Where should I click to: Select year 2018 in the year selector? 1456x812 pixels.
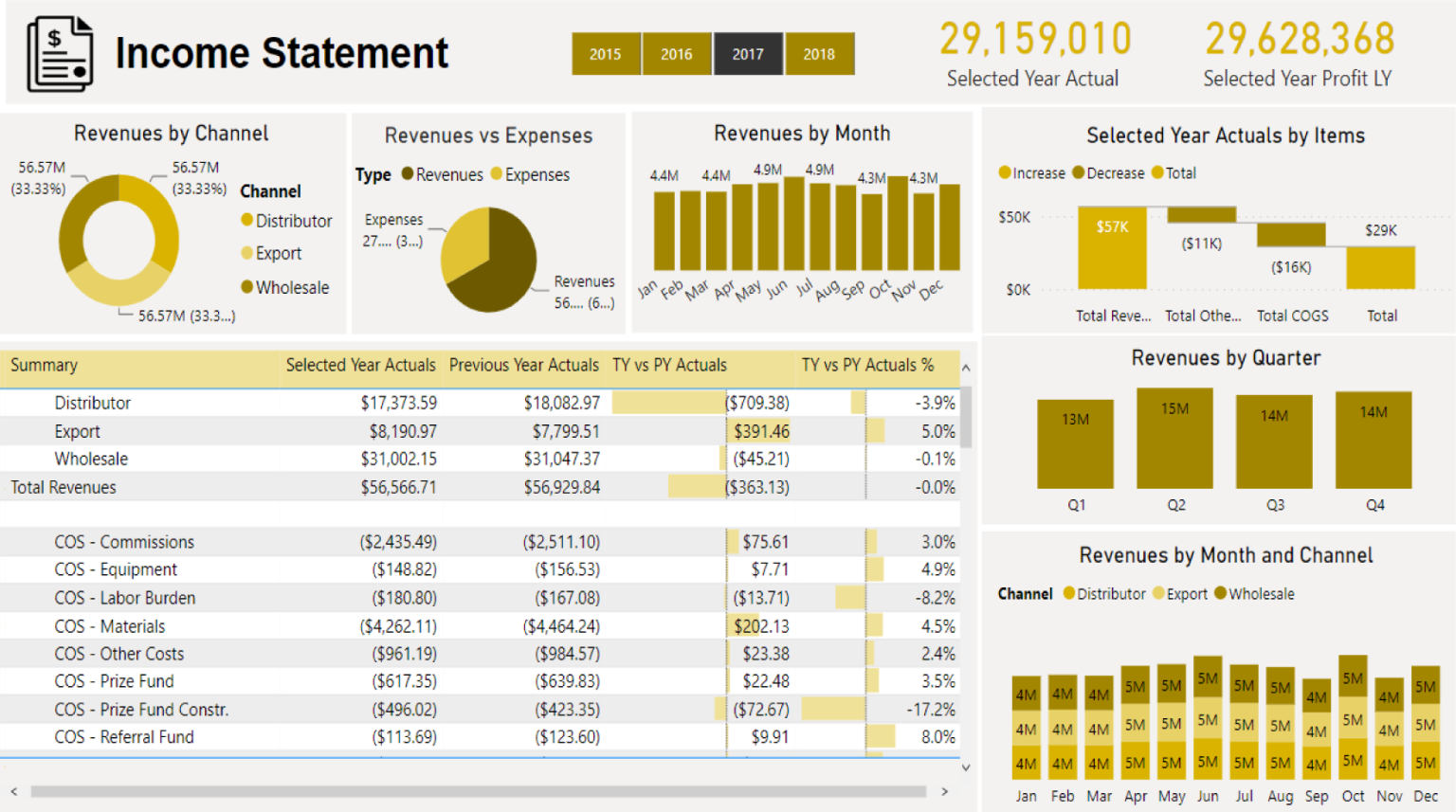(x=819, y=53)
